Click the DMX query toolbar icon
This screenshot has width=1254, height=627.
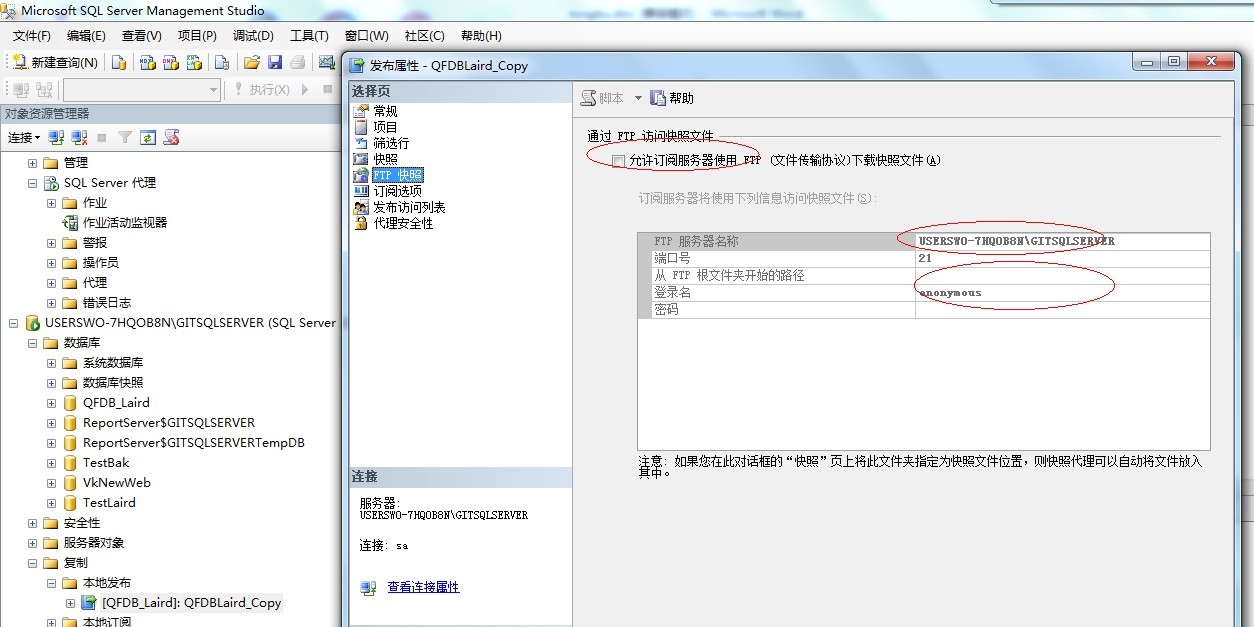click(171, 62)
